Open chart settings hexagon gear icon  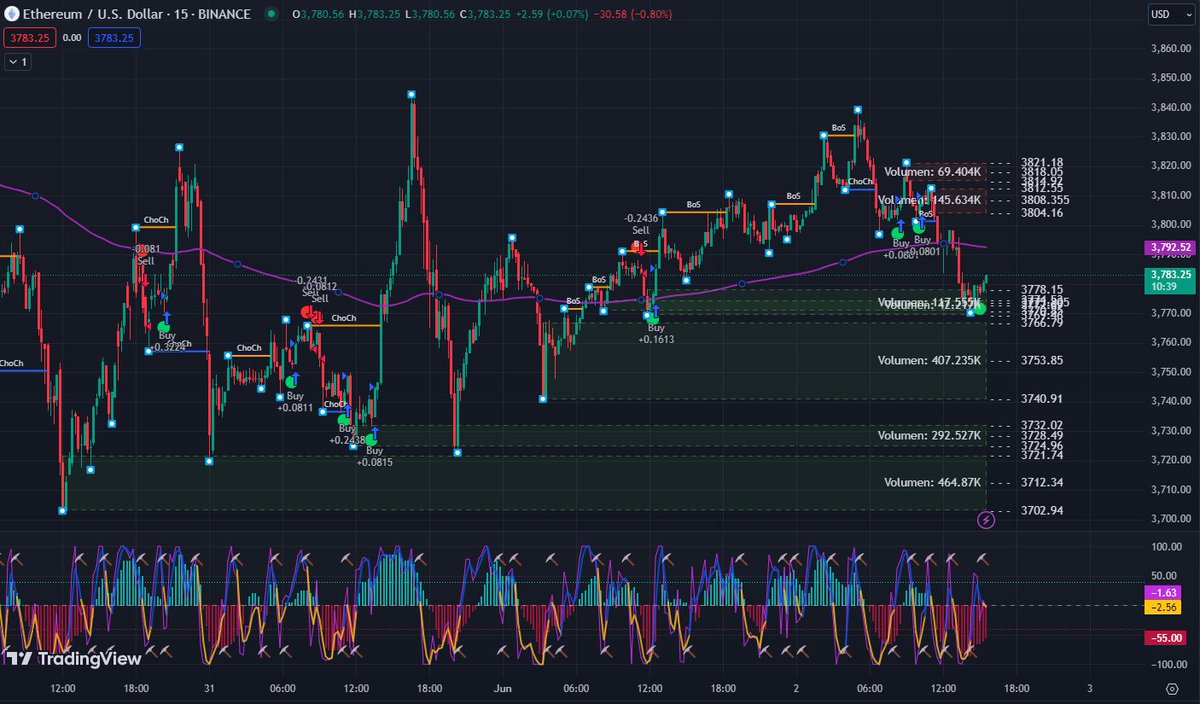click(x=1172, y=689)
